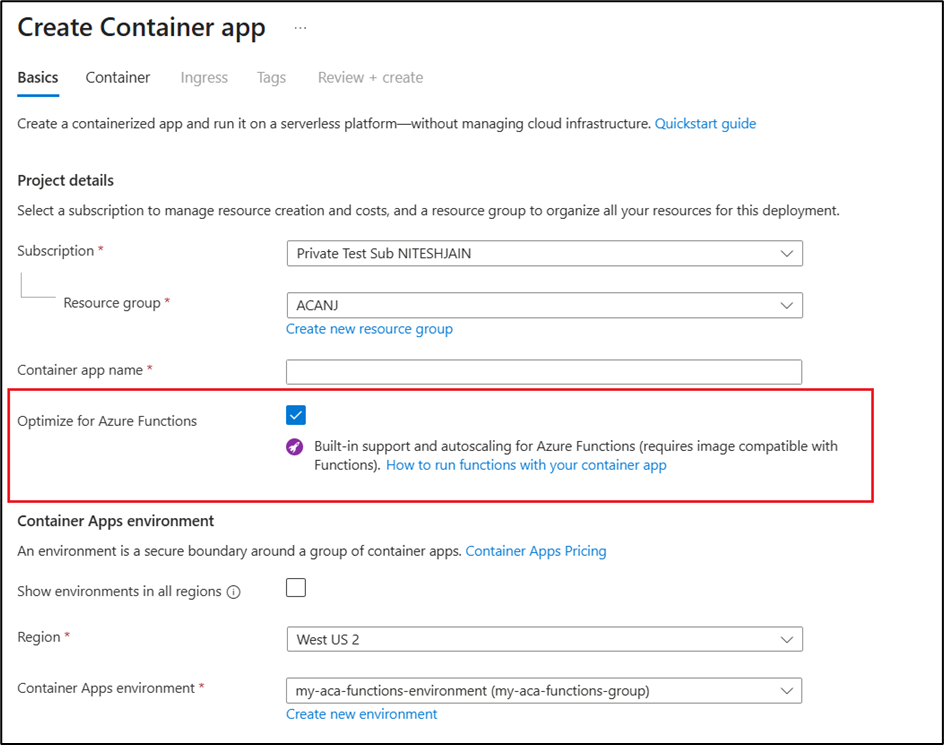
Task: Open the Quickstart guide link
Action: click(705, 124)
